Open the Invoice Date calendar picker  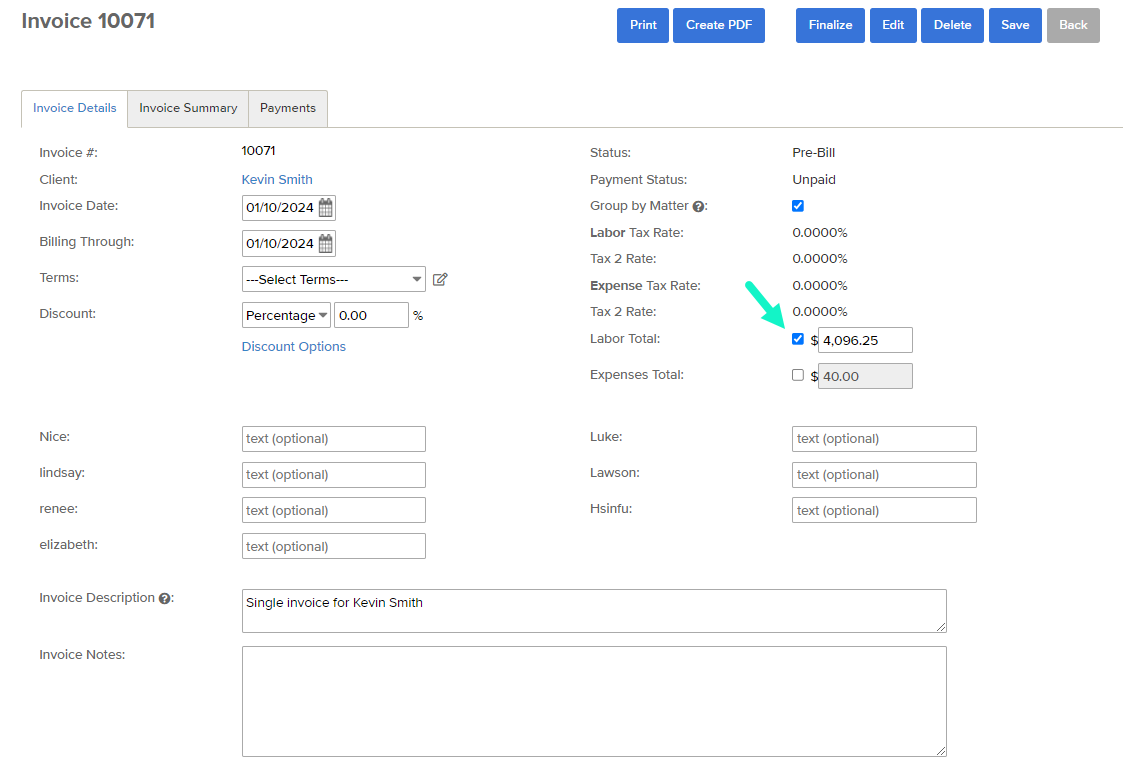tap(326, 208)
